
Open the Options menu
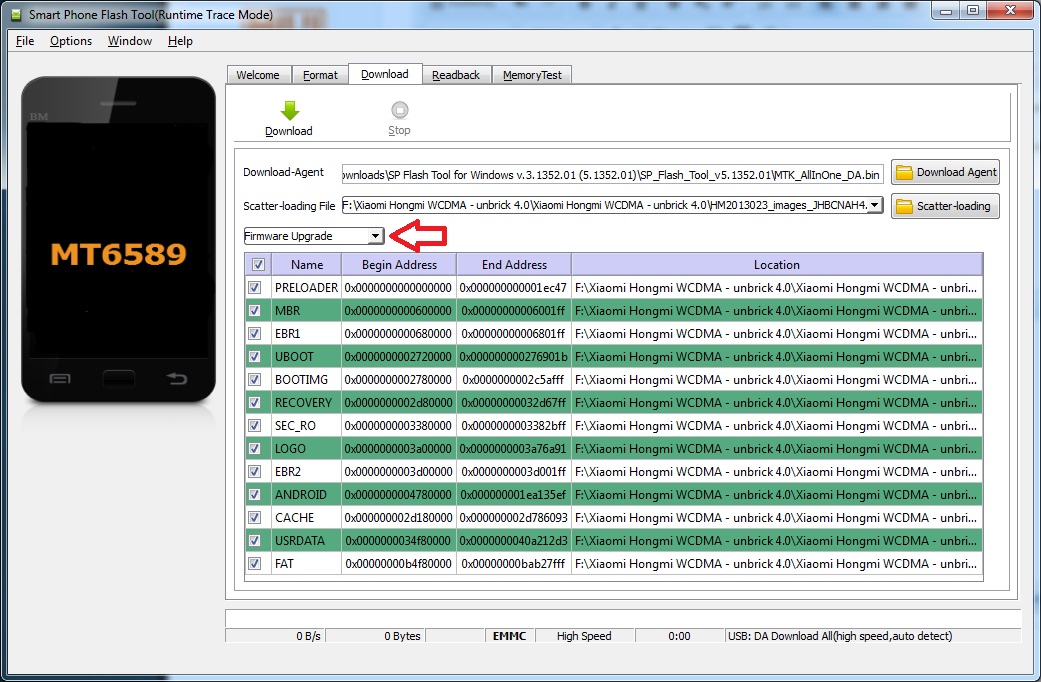tap(71, 41)
